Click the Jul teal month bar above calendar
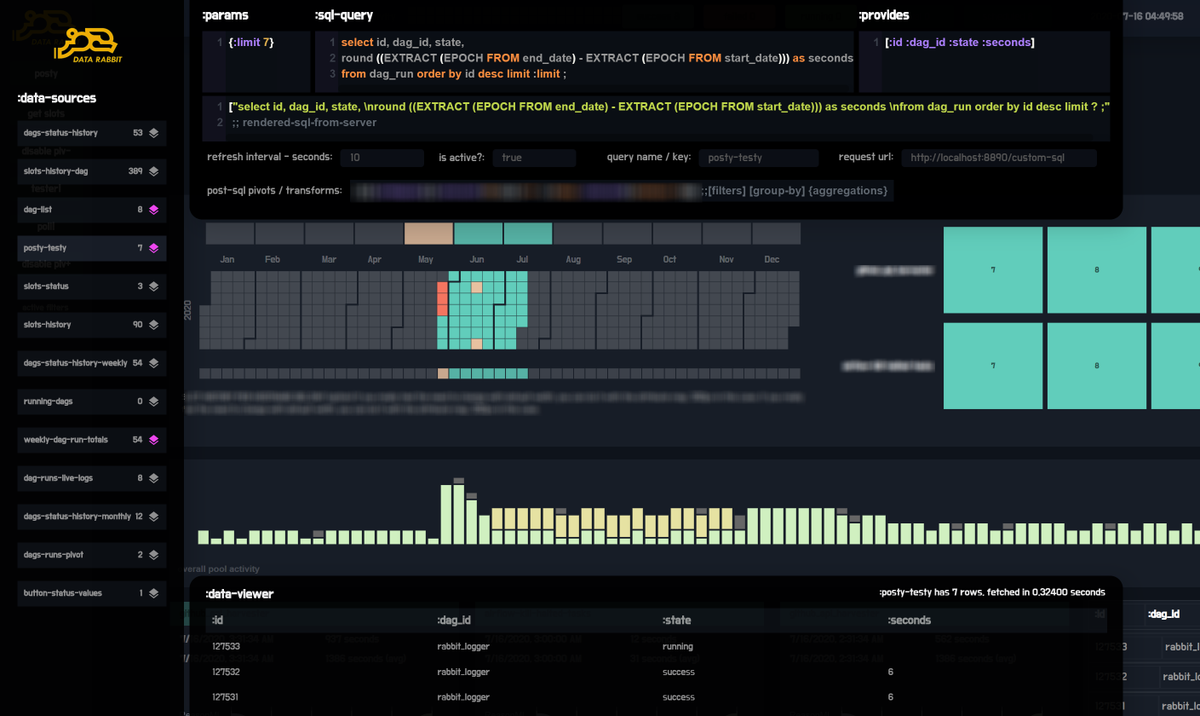The height and width of the screenshot is (716, 1200). click(x=528, y=234)
